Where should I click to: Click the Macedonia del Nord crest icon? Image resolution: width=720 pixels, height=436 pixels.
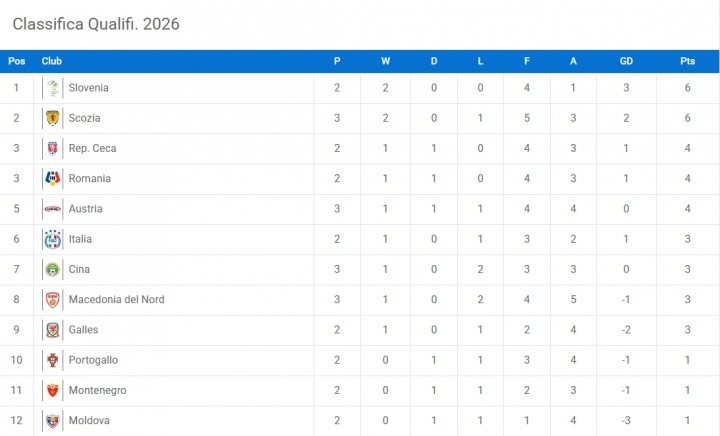coord(52,300)
